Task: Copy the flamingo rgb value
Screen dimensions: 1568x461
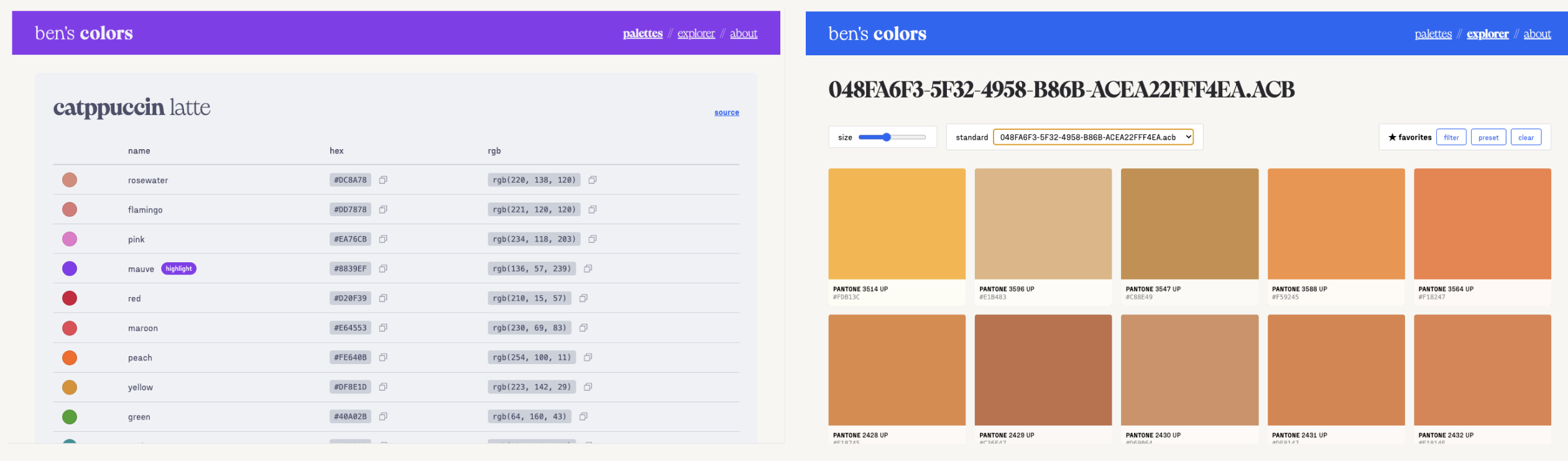Action: (593, 209)
